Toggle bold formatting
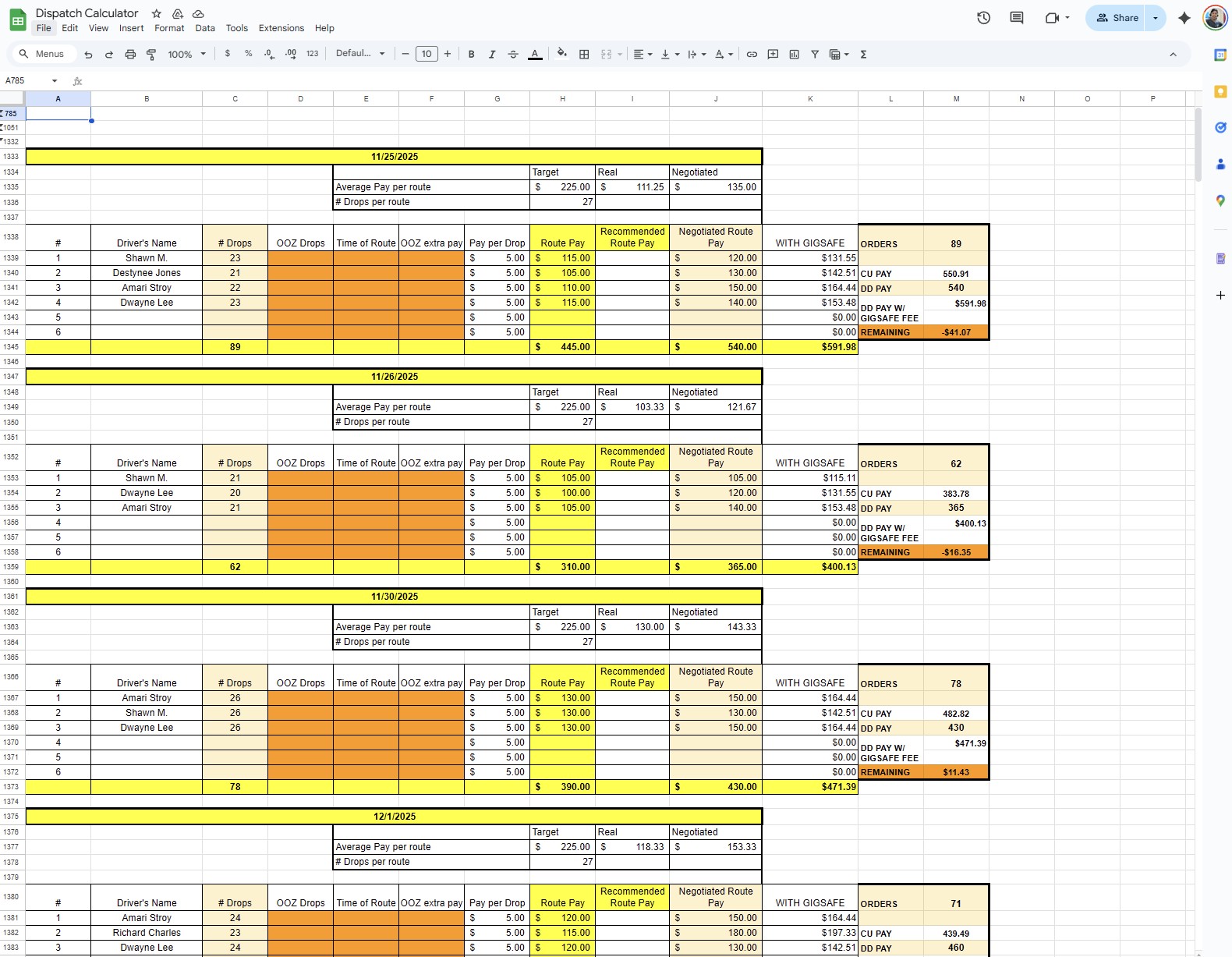This screenshot has width=1232, height=957. (x=471, y=55)
